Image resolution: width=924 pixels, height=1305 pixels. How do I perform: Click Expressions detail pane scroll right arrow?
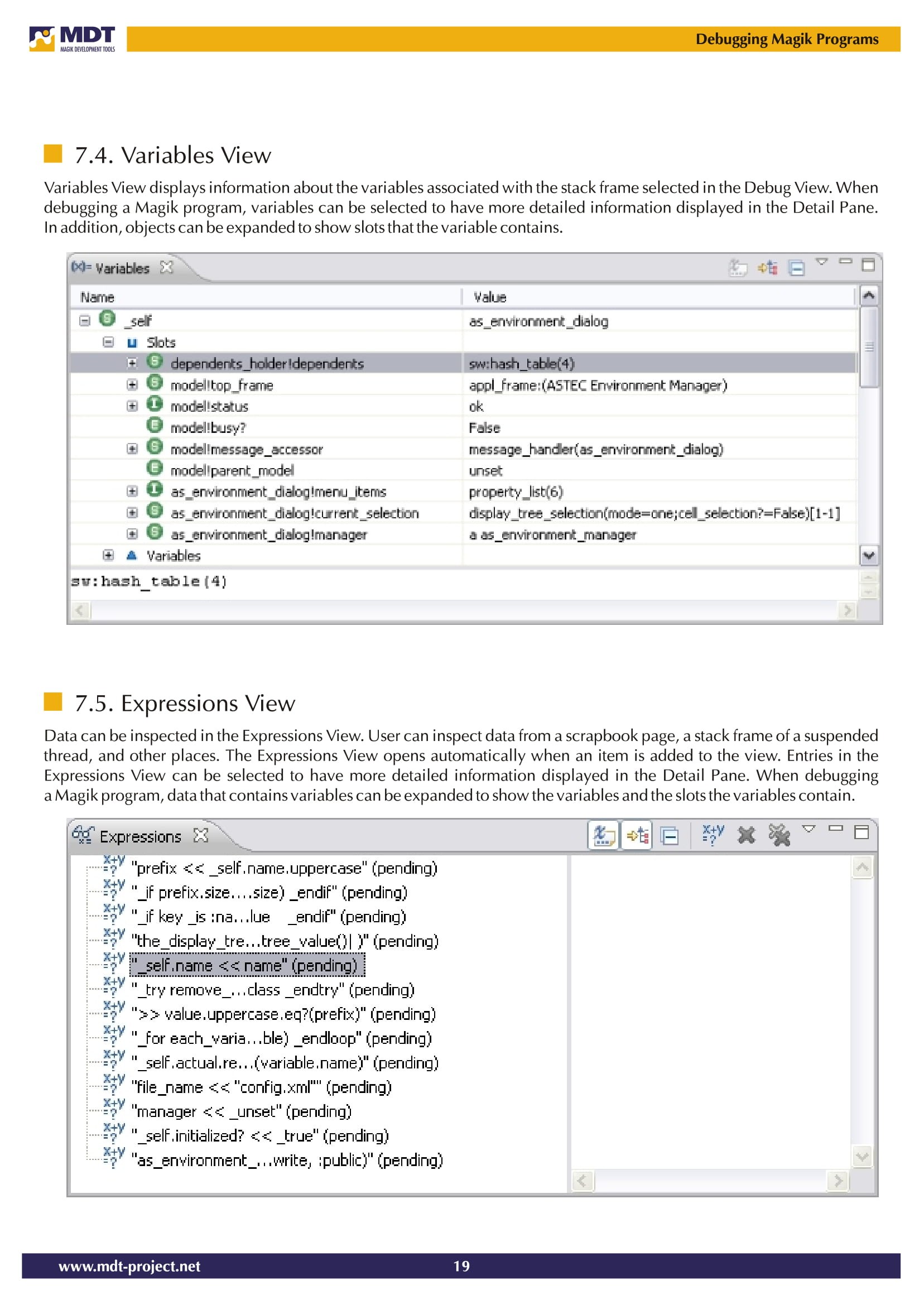pos(838,1181)
